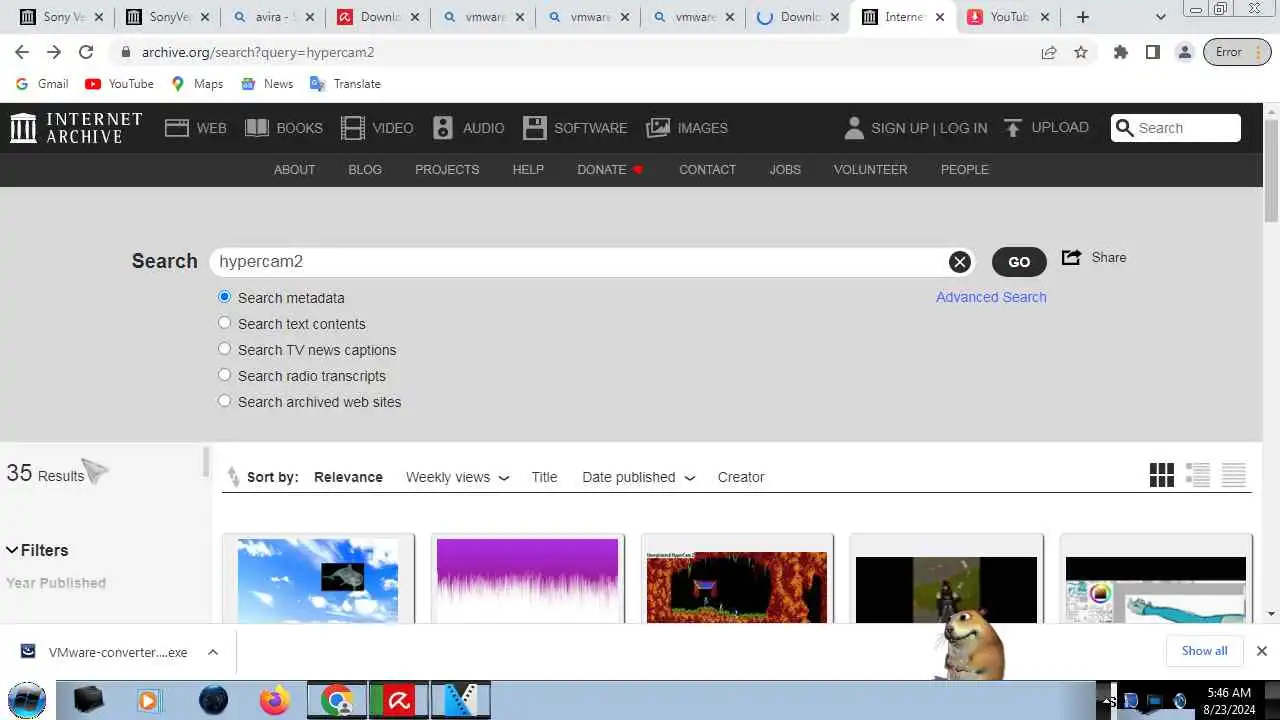1280x720 pixels.
Task: Sort results by Title
Action: pos(544,477)
